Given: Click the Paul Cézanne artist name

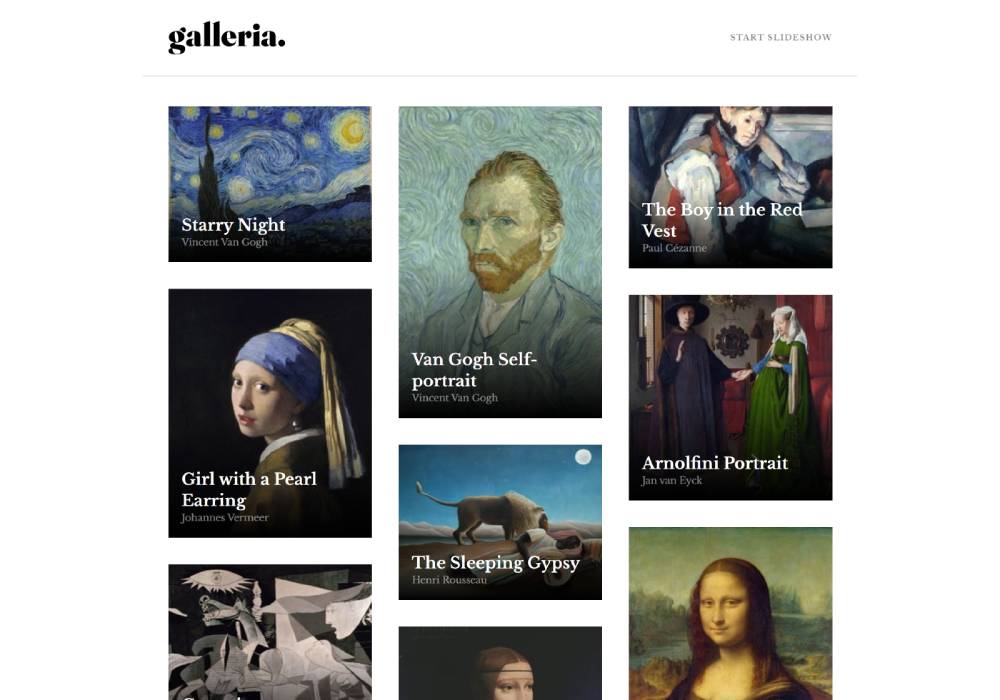Looking at the screenshot, I should tap(674, 248).
